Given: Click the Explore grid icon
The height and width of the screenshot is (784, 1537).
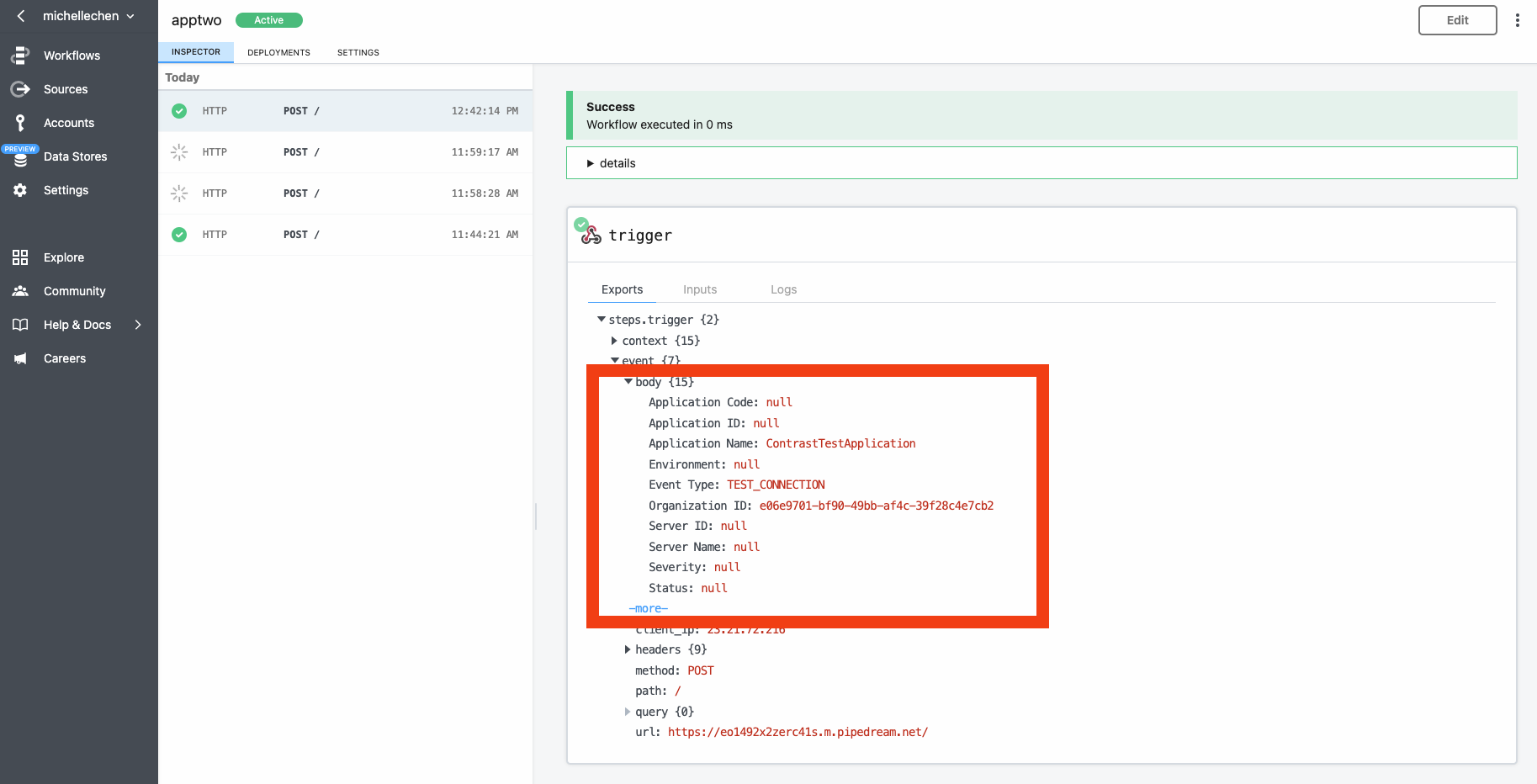Looking at the screenshot, I should coord(20,257).
